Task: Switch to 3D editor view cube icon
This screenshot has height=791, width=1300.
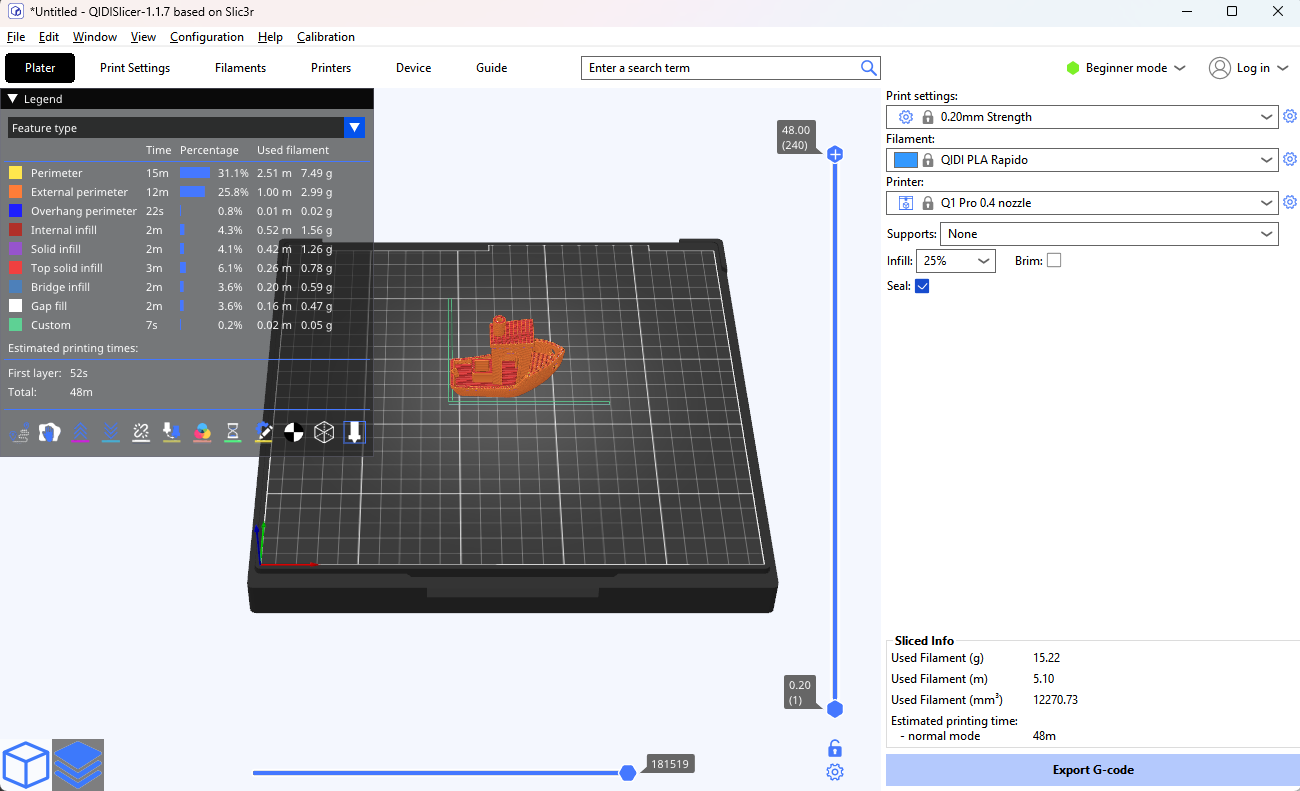Action: coord(26,765)
